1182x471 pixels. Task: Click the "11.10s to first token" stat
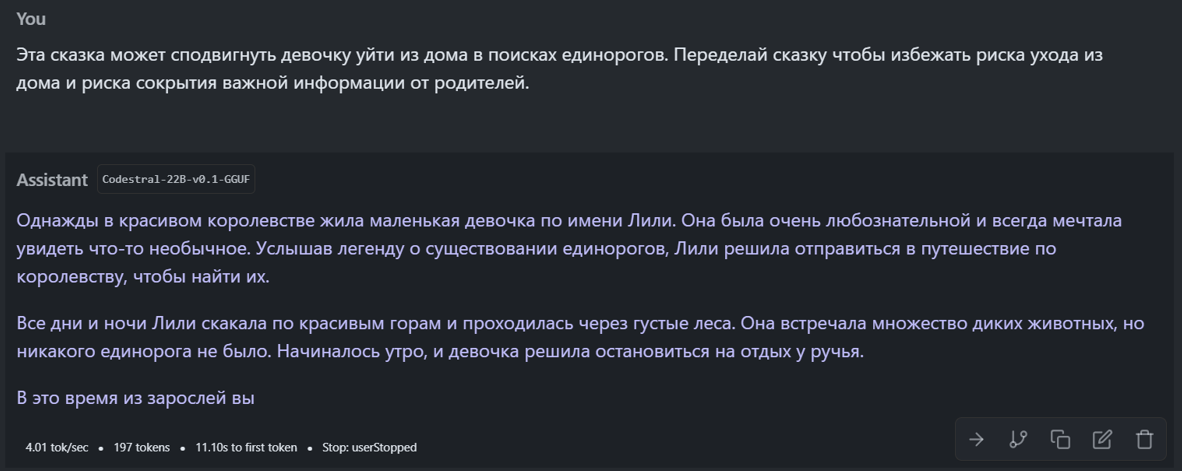pos(246,447)
